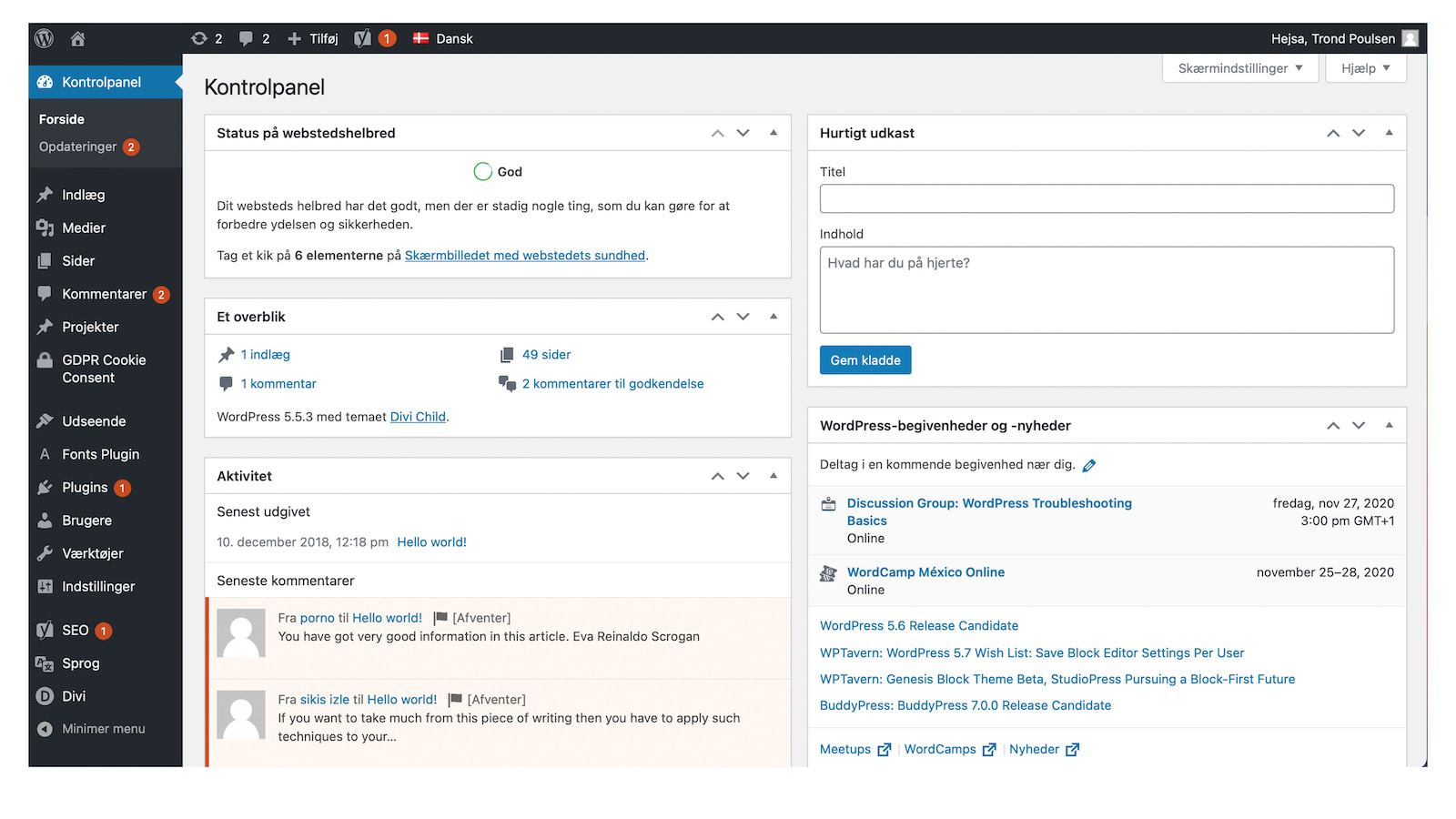Open the Udseende menu
The width and height of the screenshot is (1456, 819).
[x=93, y=420]
